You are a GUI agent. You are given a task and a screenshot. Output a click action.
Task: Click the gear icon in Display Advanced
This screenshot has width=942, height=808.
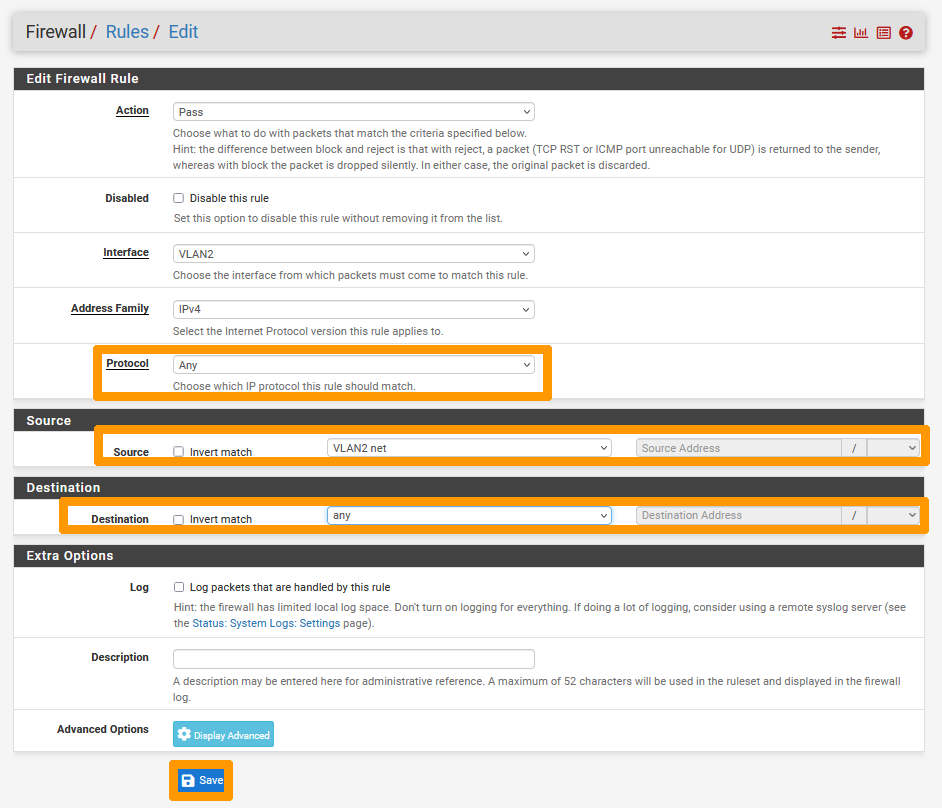pos(184,735)
